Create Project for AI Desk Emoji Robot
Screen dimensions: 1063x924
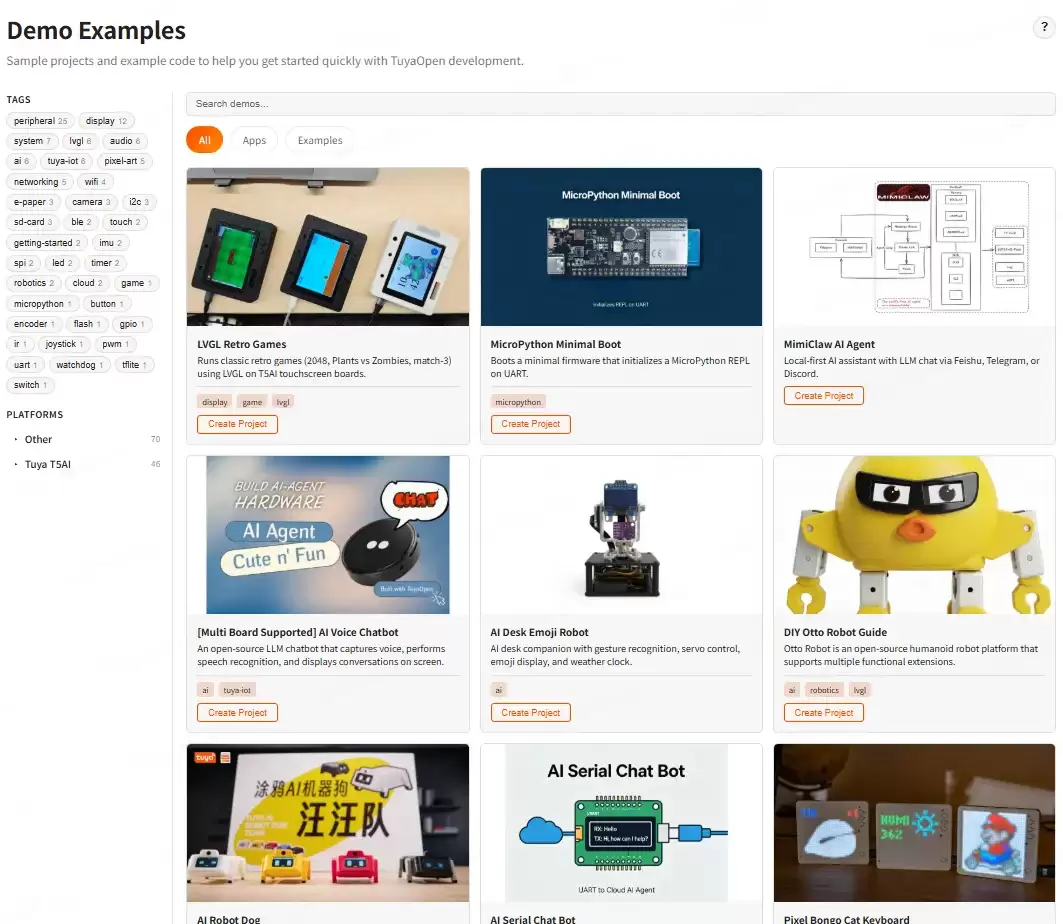[531, 713]
